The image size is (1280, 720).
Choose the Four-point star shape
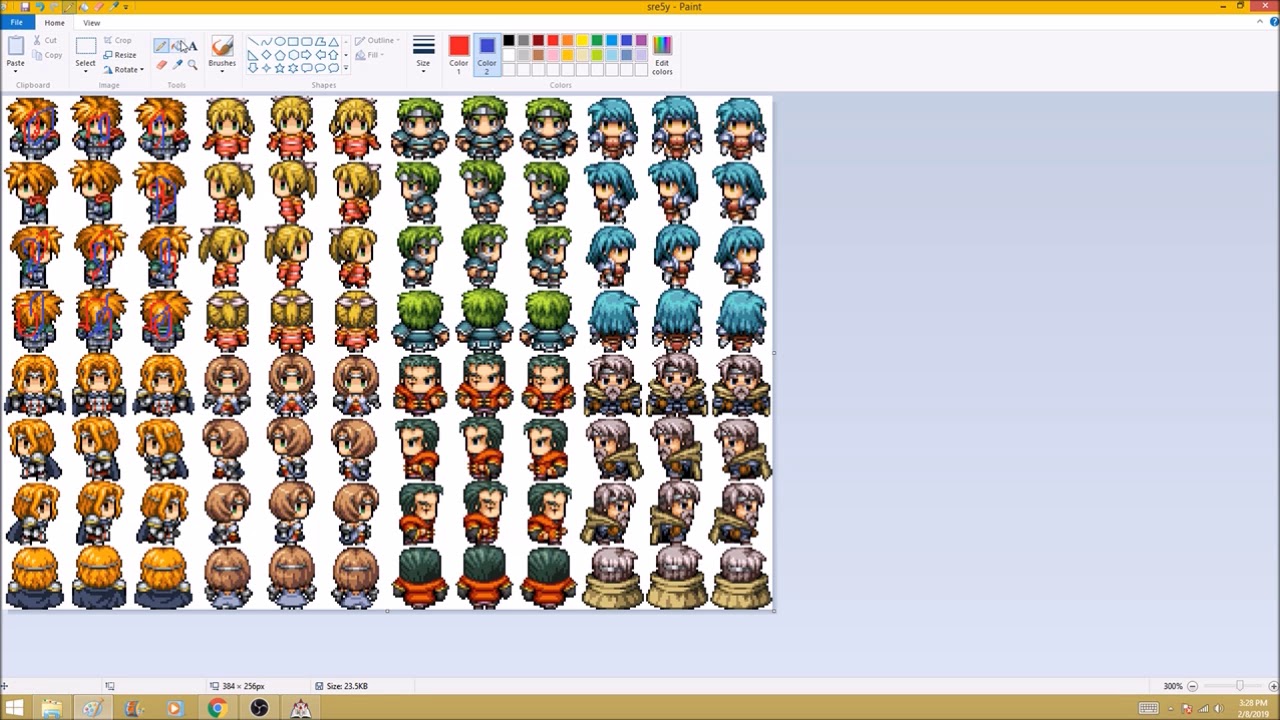coord(267,68)
